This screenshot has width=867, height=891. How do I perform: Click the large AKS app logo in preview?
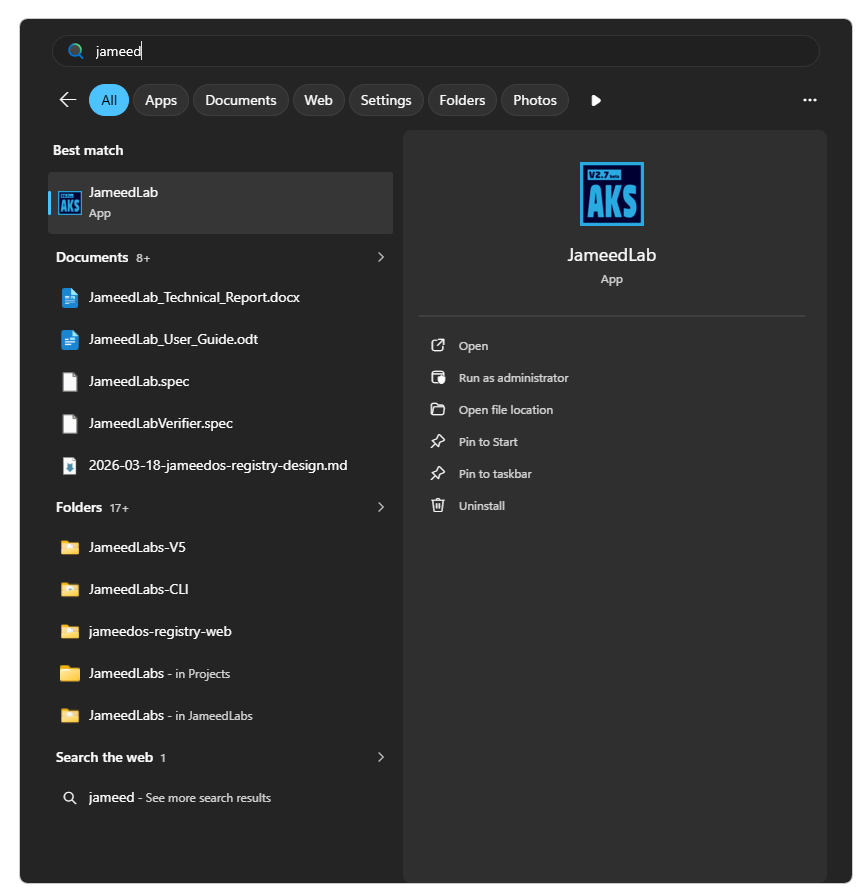pos(611,194)
